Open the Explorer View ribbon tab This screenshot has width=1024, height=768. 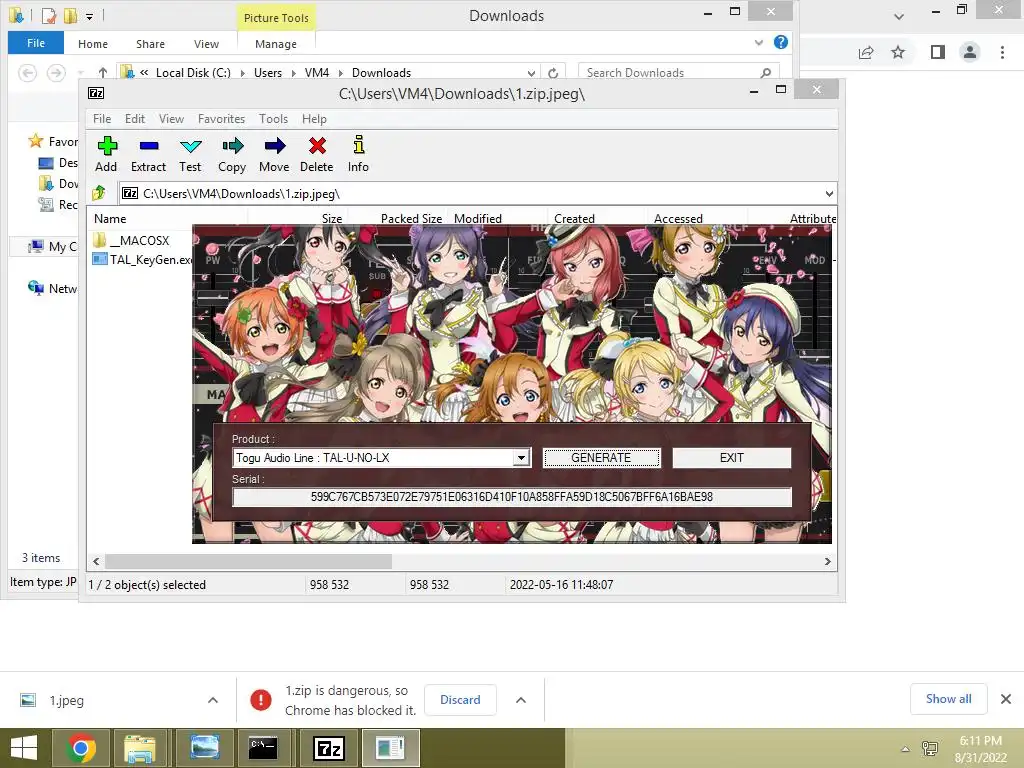coord(206,44)
